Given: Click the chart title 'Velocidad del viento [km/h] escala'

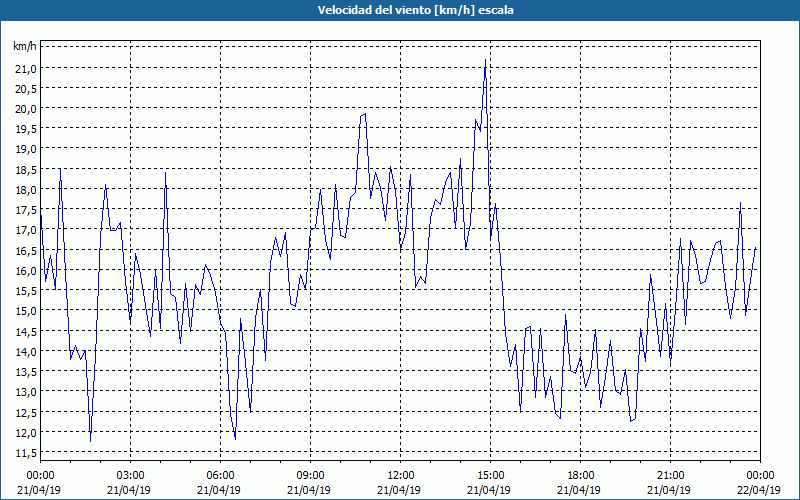Looking at the screenshot, I should pyautogui.click(x=415, y=10).
